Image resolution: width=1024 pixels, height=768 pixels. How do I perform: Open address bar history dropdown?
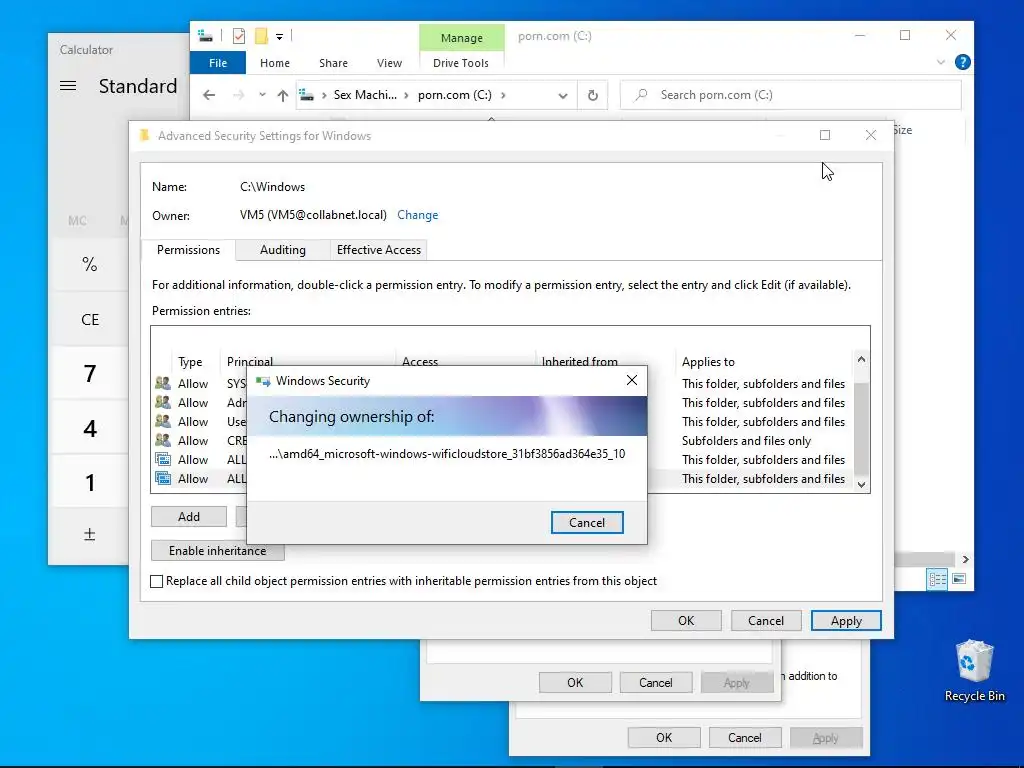pos(563,96)
